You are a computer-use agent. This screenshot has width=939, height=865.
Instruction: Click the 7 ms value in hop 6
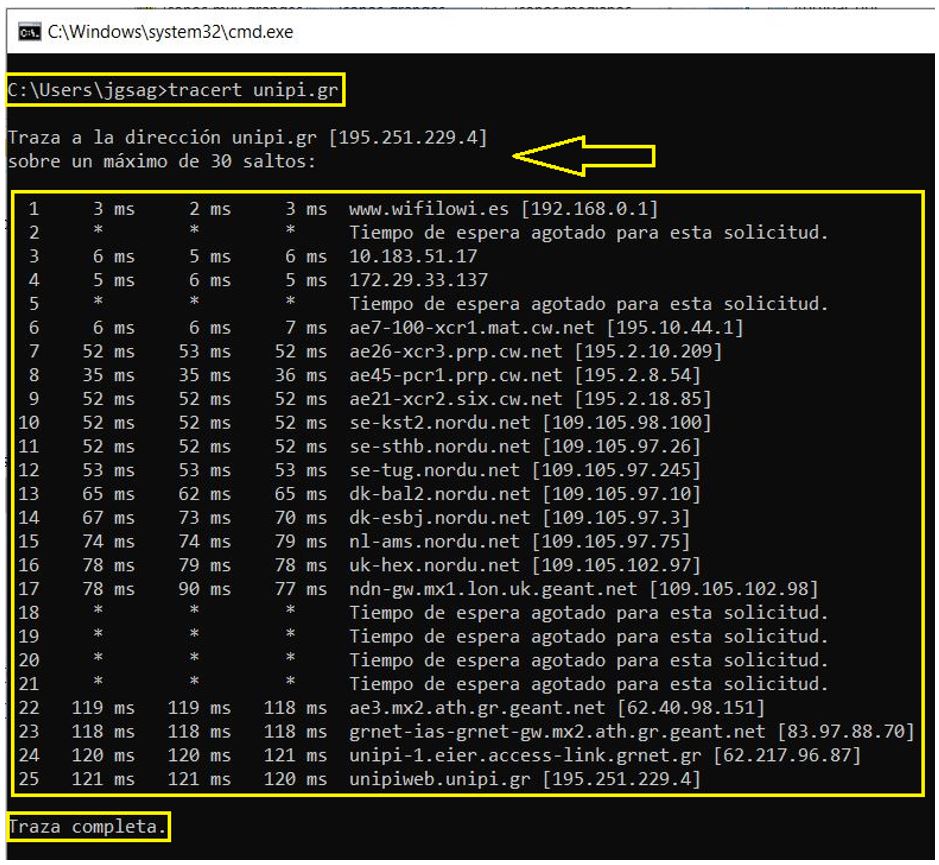click(x=306, y=328)
